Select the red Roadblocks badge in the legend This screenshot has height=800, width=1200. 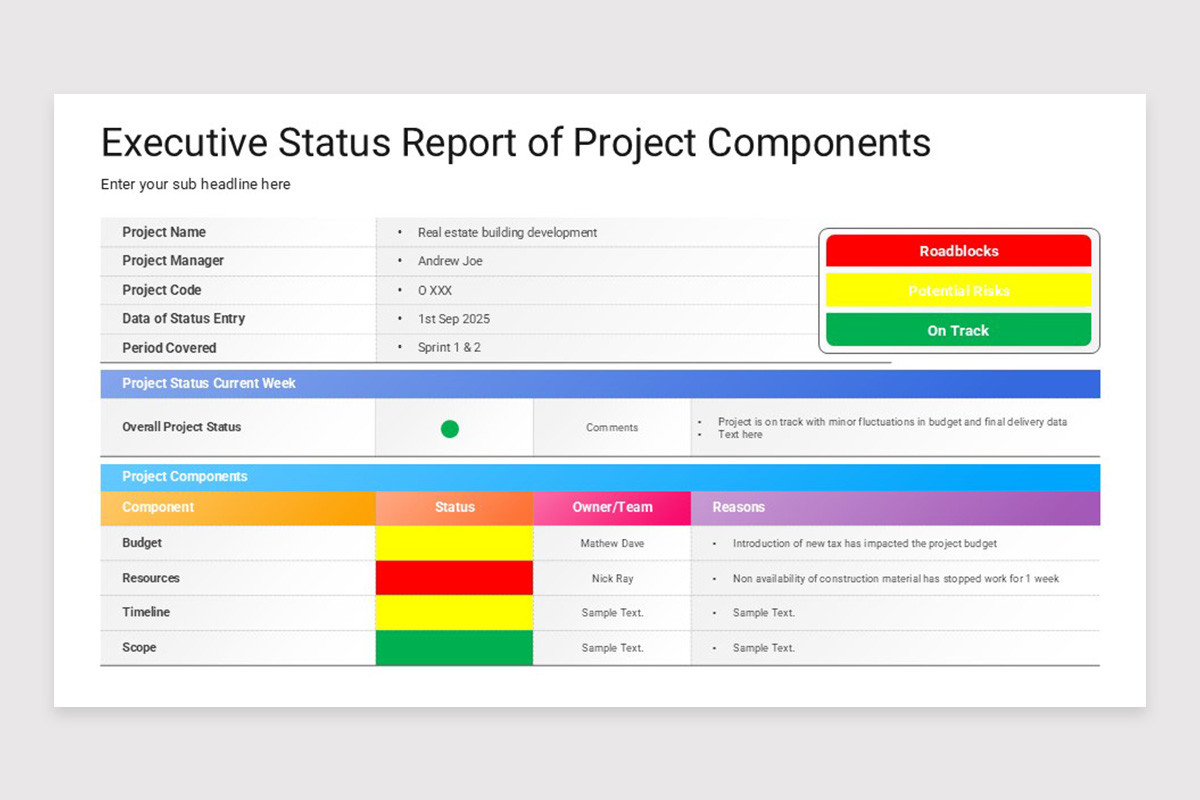coord(958,251)
